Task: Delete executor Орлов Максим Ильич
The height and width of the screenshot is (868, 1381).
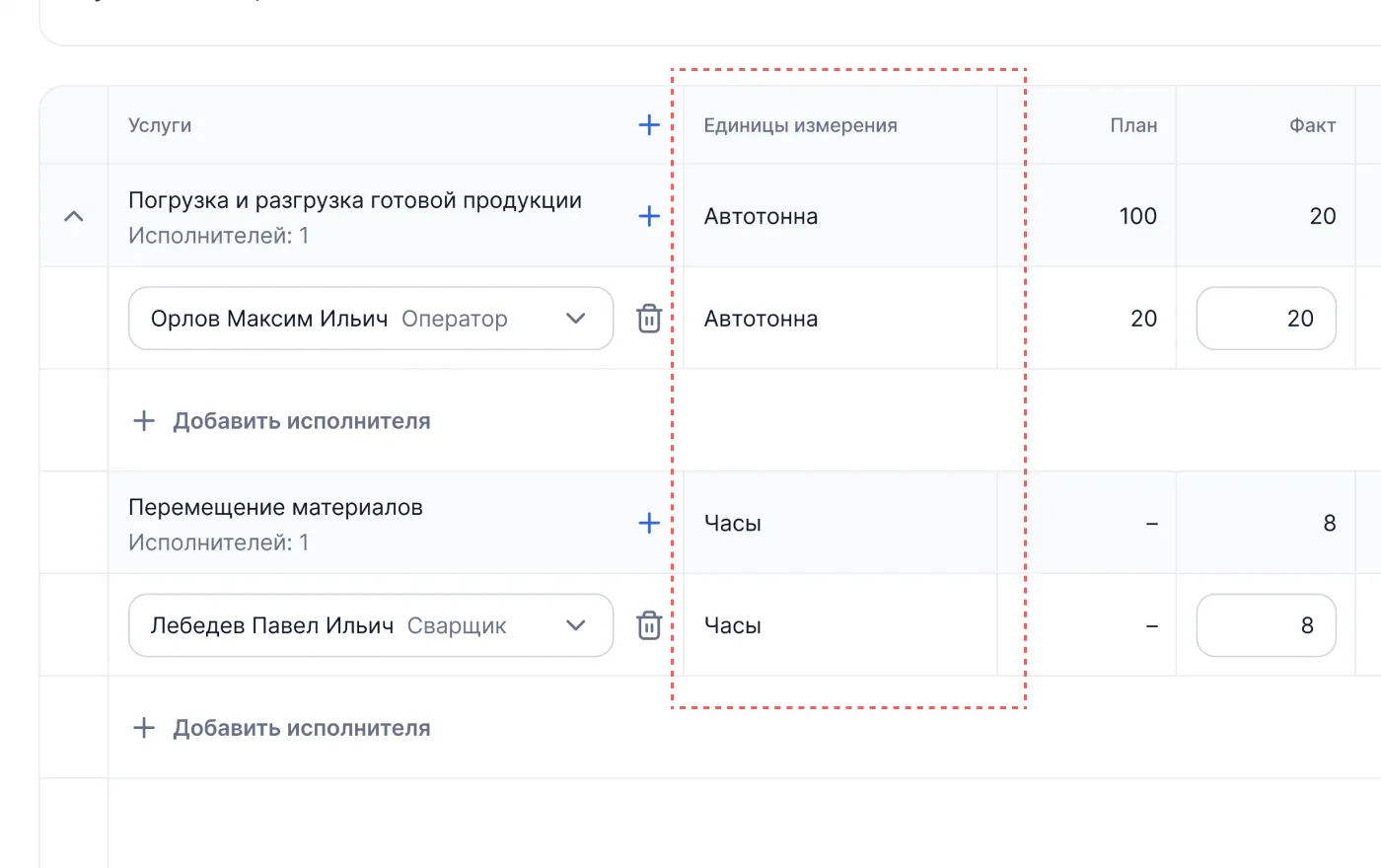Action: click(649, 319)
